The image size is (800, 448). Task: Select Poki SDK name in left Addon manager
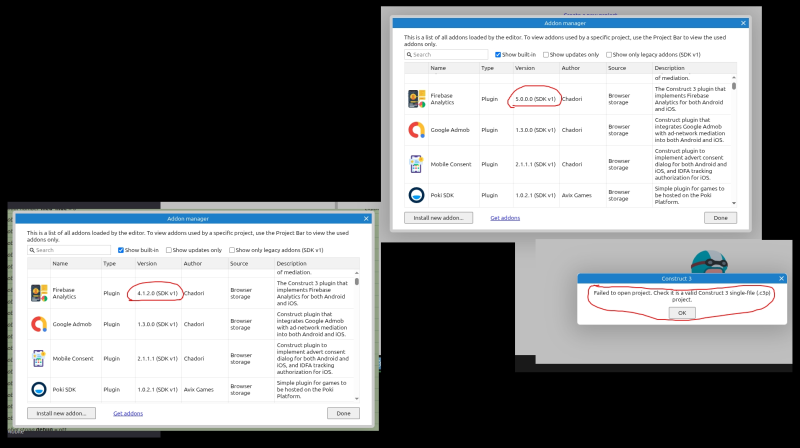[64, 389]
